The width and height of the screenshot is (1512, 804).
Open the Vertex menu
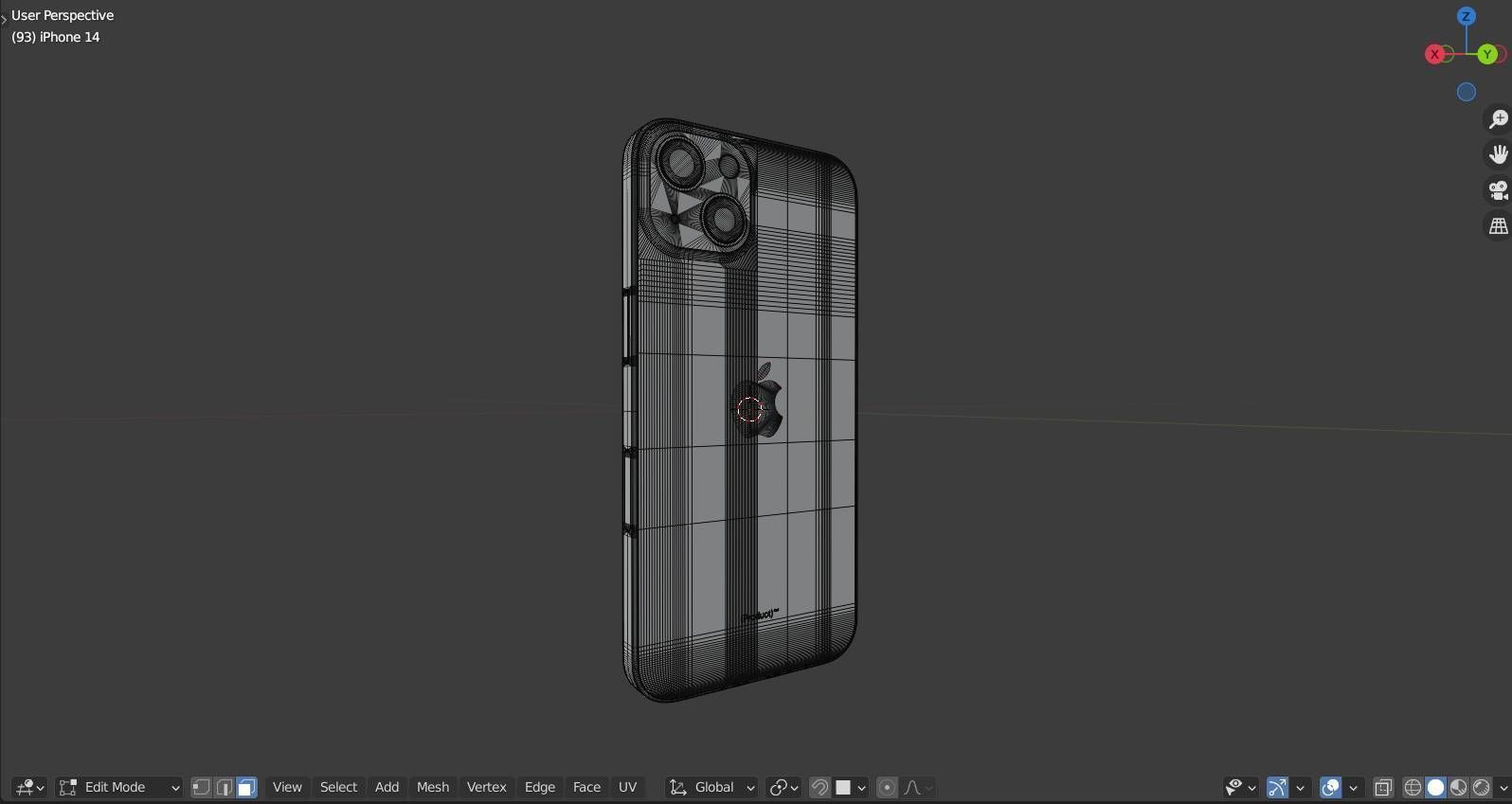pos(487,787)
